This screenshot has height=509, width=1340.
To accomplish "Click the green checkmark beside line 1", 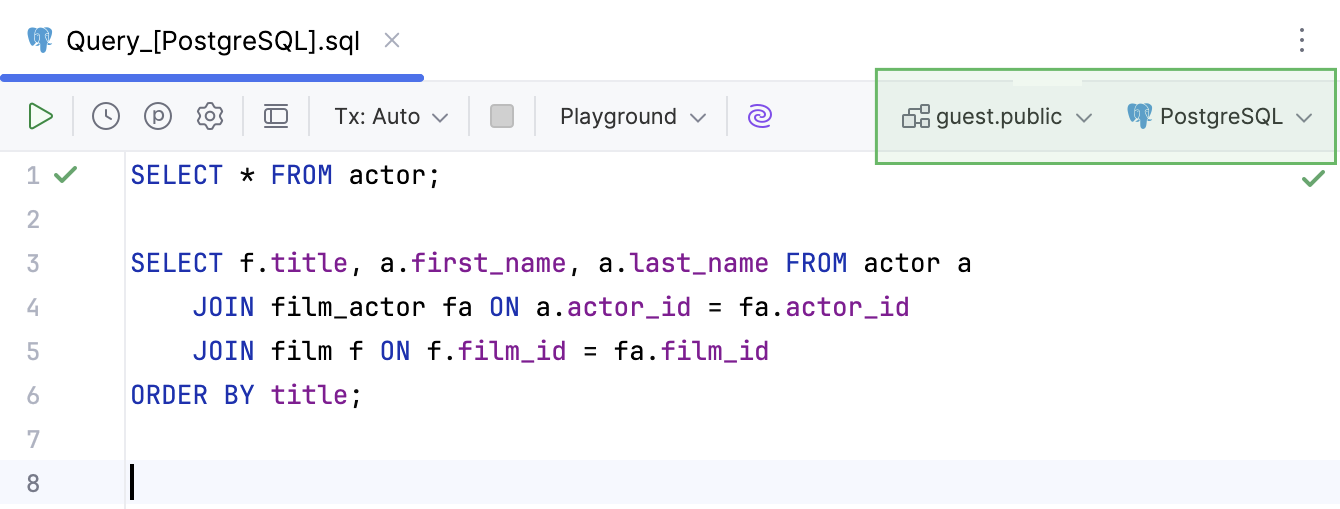I will pyautogui.click(x=65, y=176).
